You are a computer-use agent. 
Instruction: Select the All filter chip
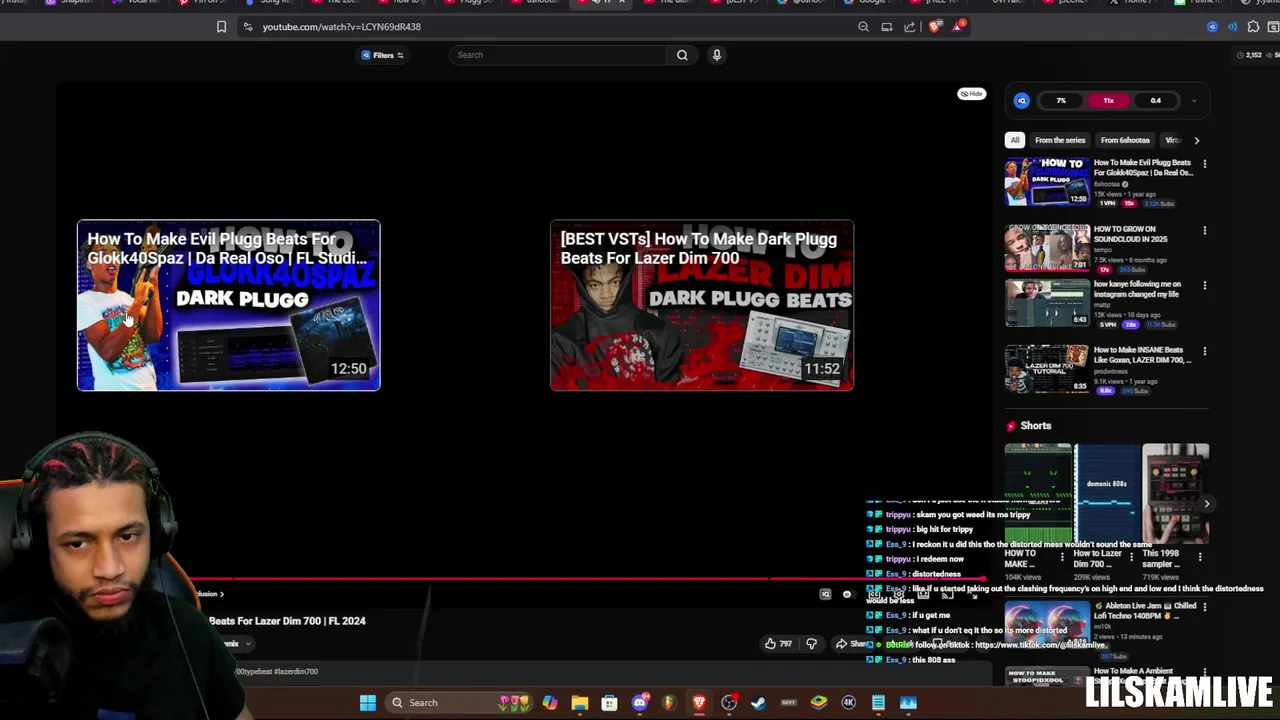tap(1015, 140)
